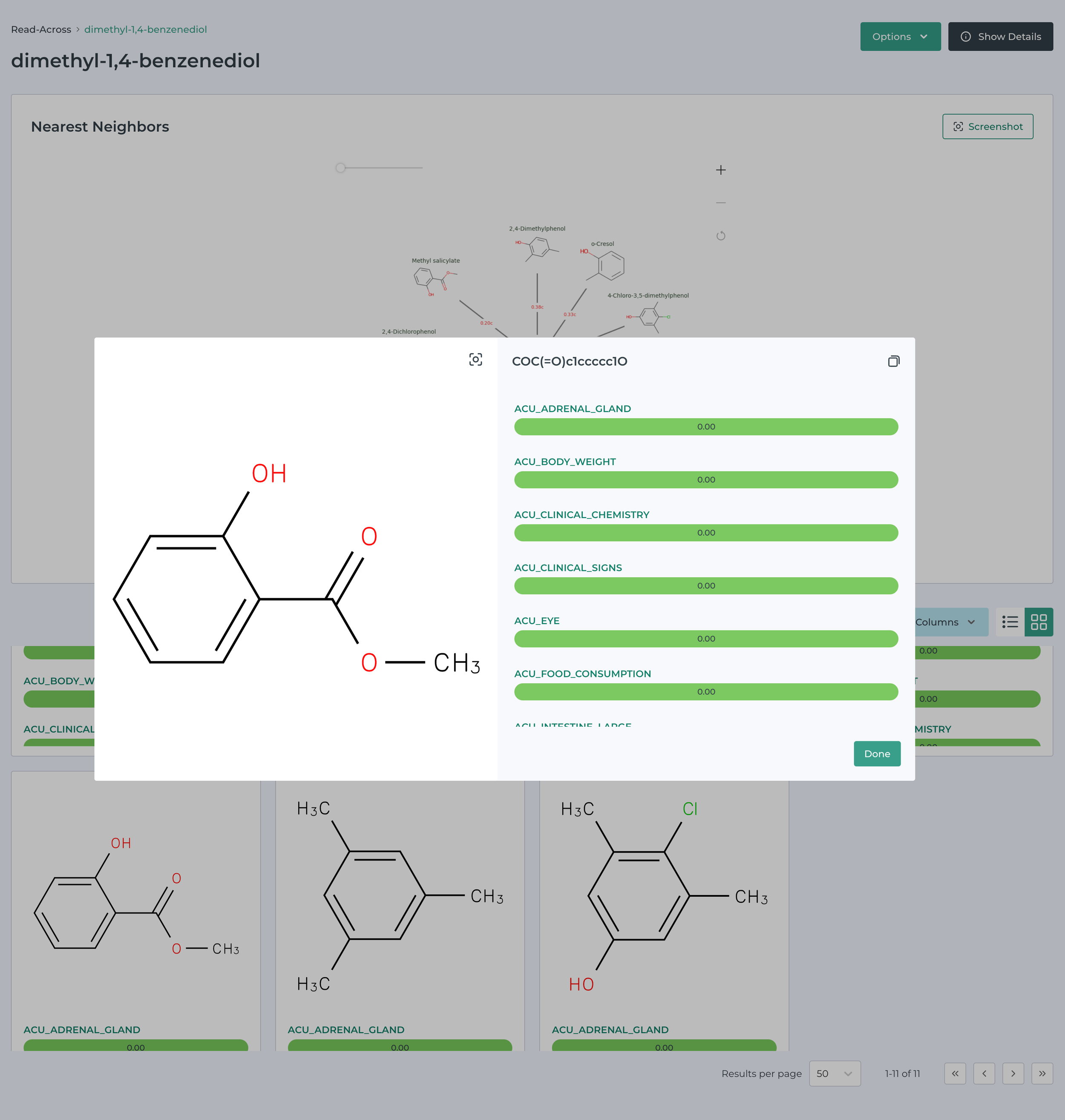The image size is (1065, 1120).
Task: Open the Columns dropdown
Action: (x=951, y=622)
